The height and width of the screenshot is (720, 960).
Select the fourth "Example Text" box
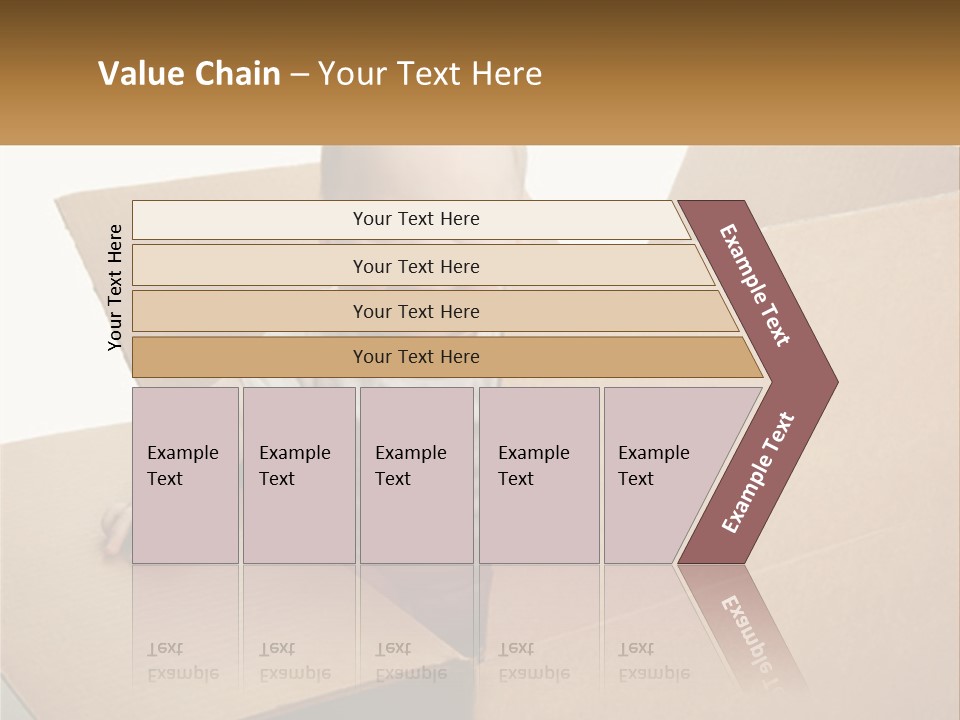pos(539,475)
